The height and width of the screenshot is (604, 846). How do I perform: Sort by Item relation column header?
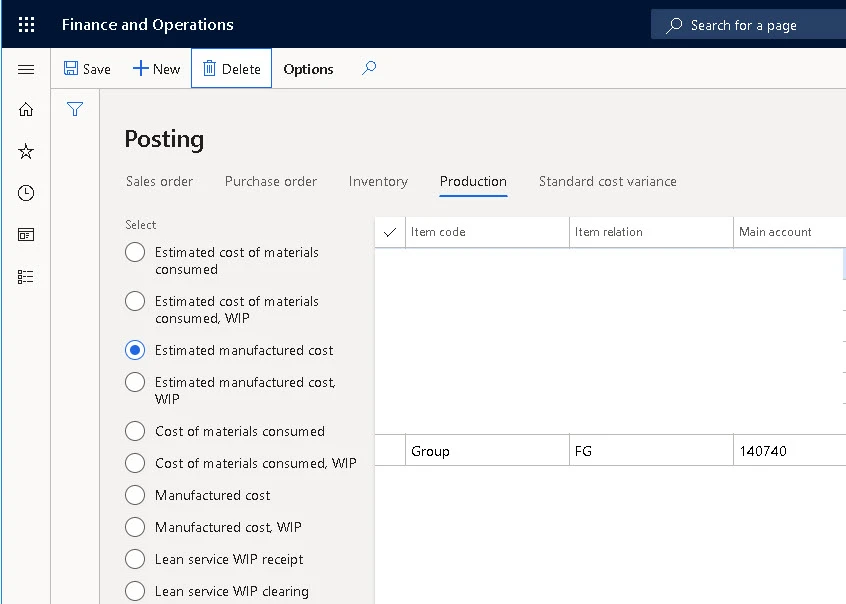pos(651,232)
